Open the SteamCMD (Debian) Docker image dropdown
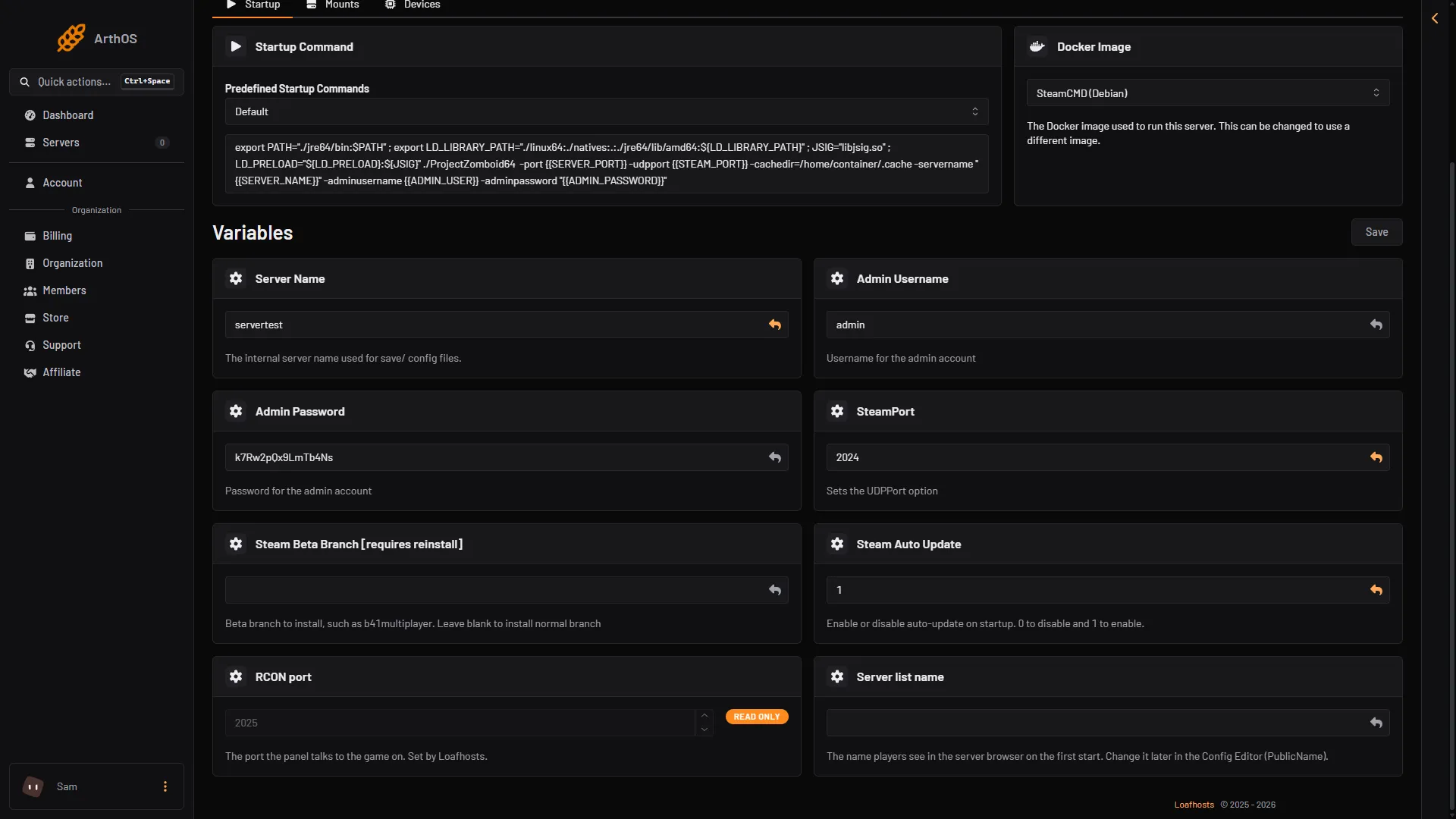The image size is (1456, 819). 1208,93
